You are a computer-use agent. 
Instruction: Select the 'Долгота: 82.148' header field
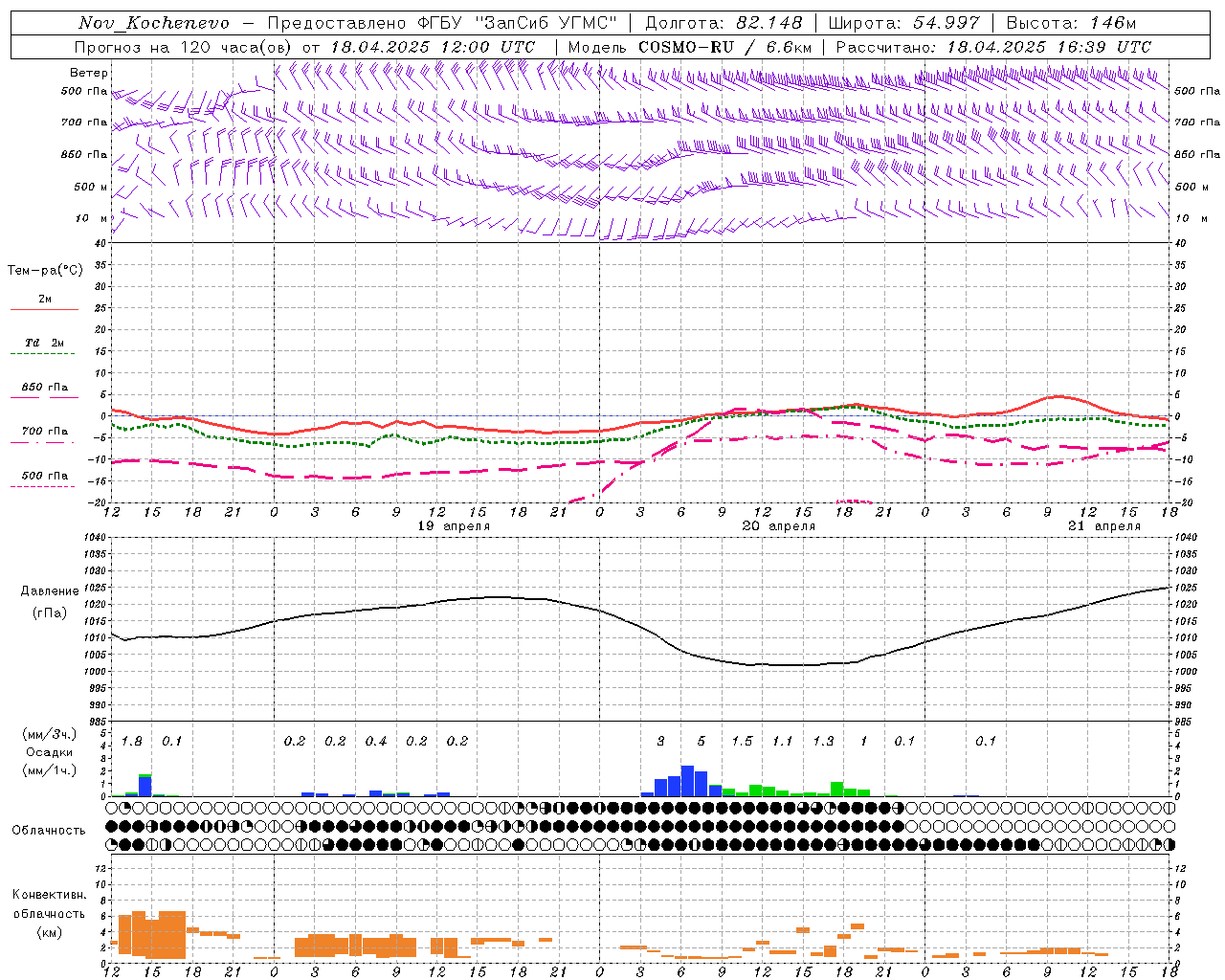coord(724,23)
